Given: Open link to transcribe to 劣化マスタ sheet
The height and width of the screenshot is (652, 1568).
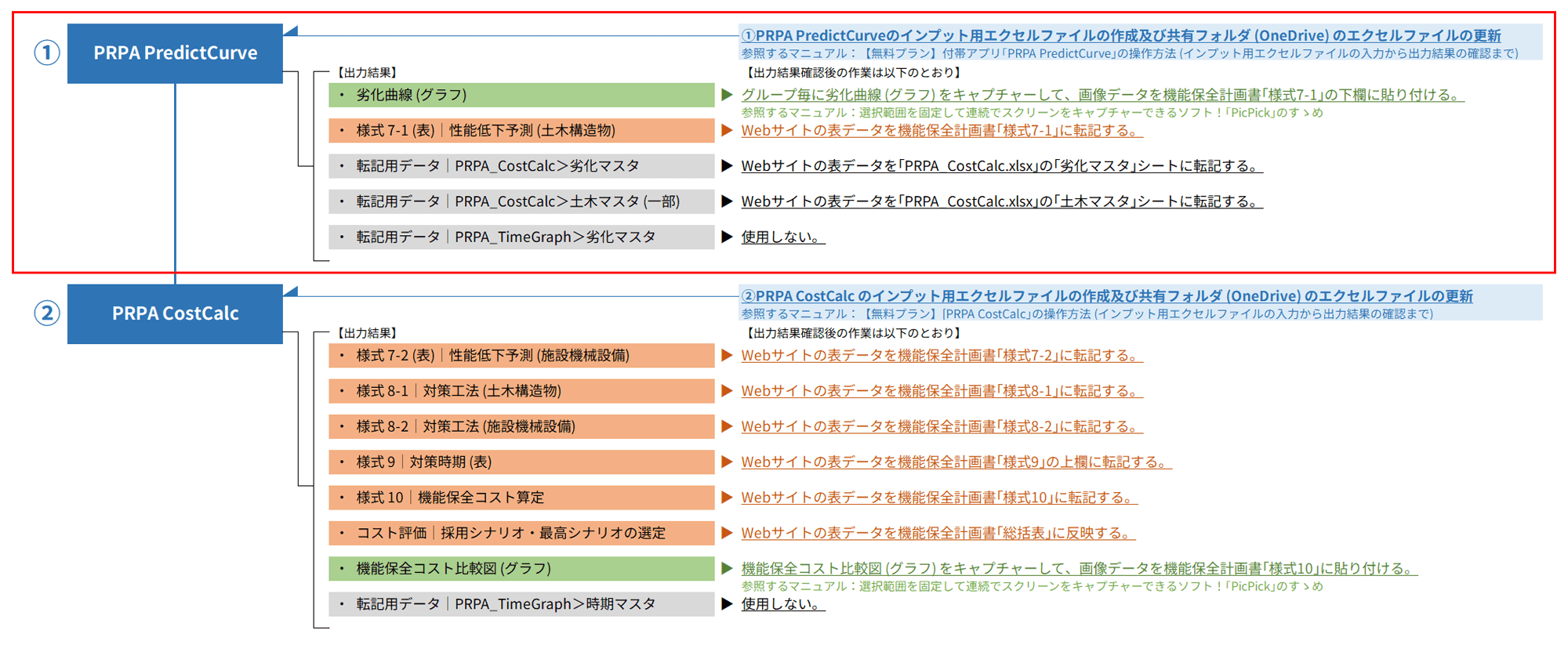Looking at the screenshot, I should click(x=1002, y=166).
